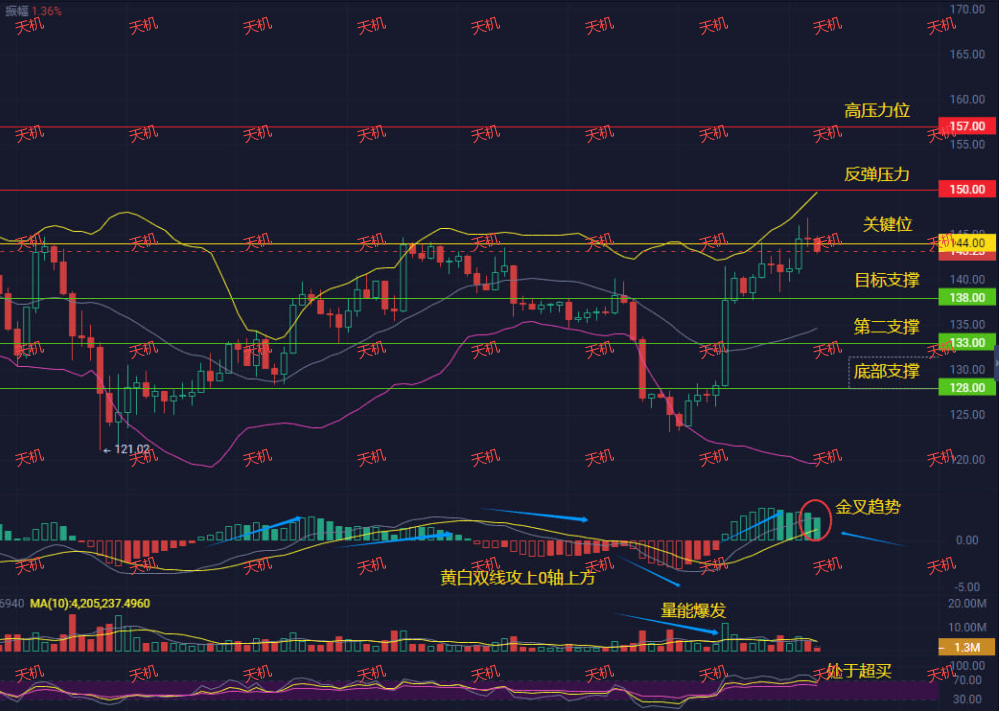Click the 160.00 price axis value

point(967,99)
